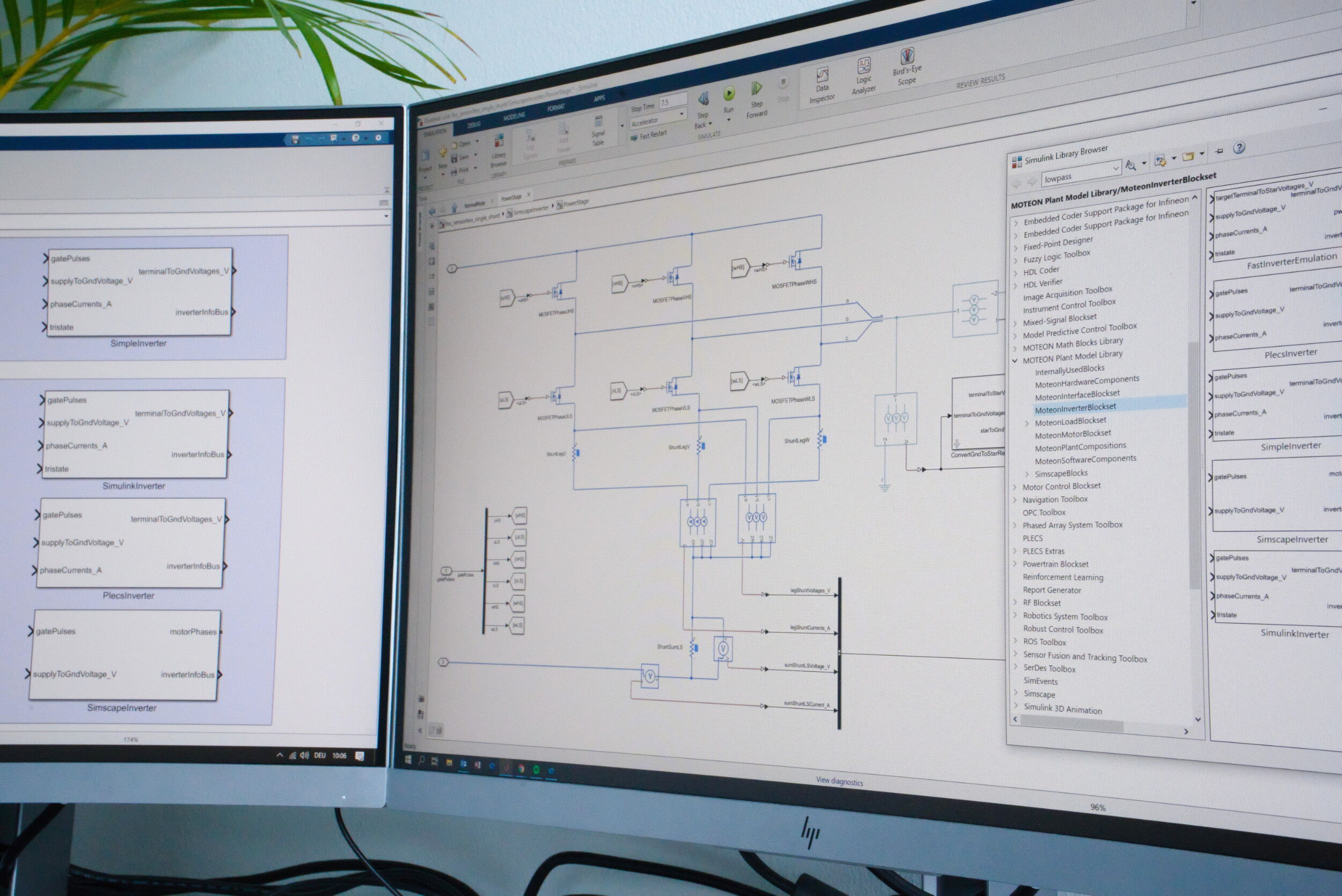
Task: Pin the Library Browser window
Action: point(1219,151)
